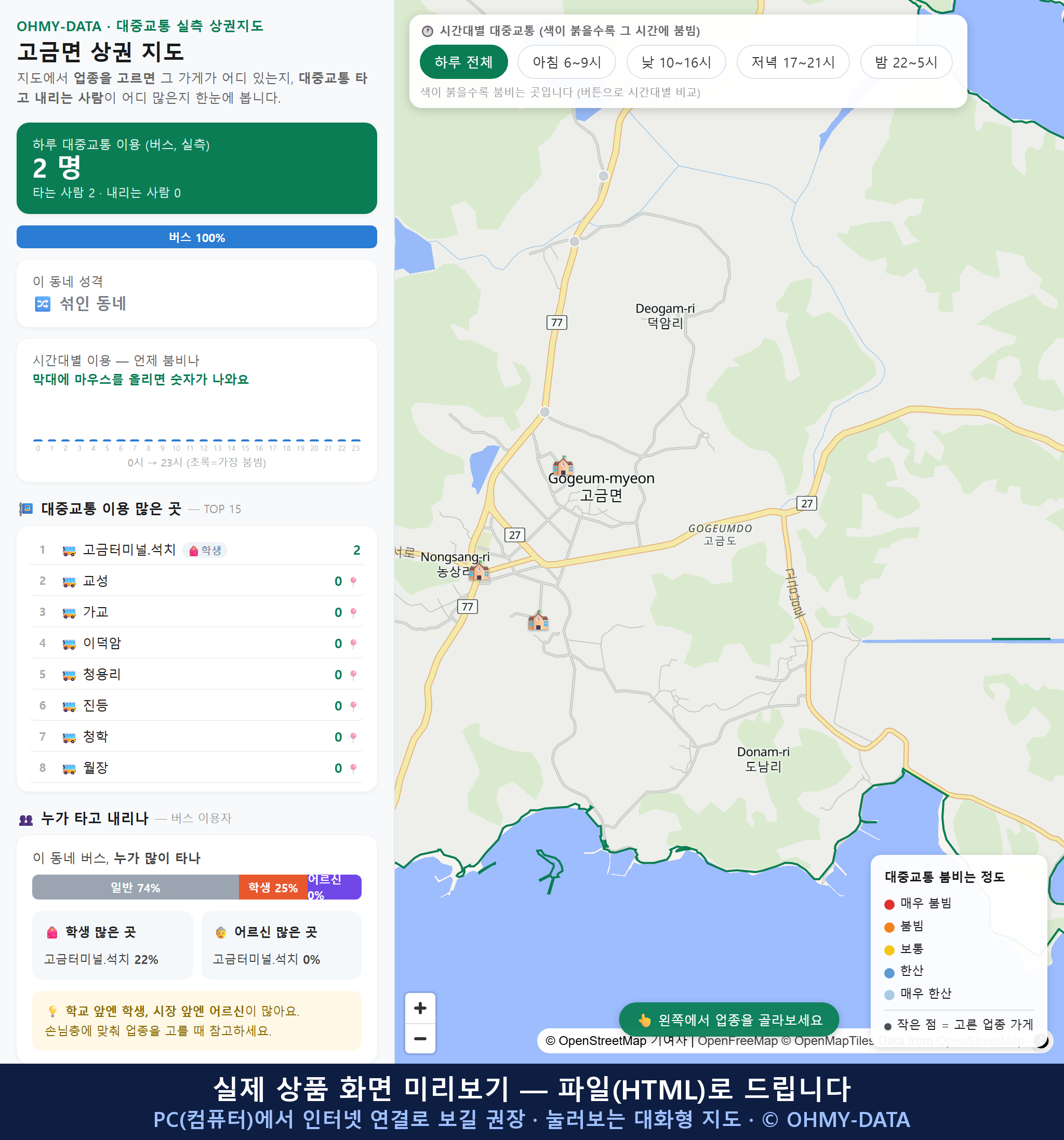Locate 교성 using its map pin icon

click(353, 582)
